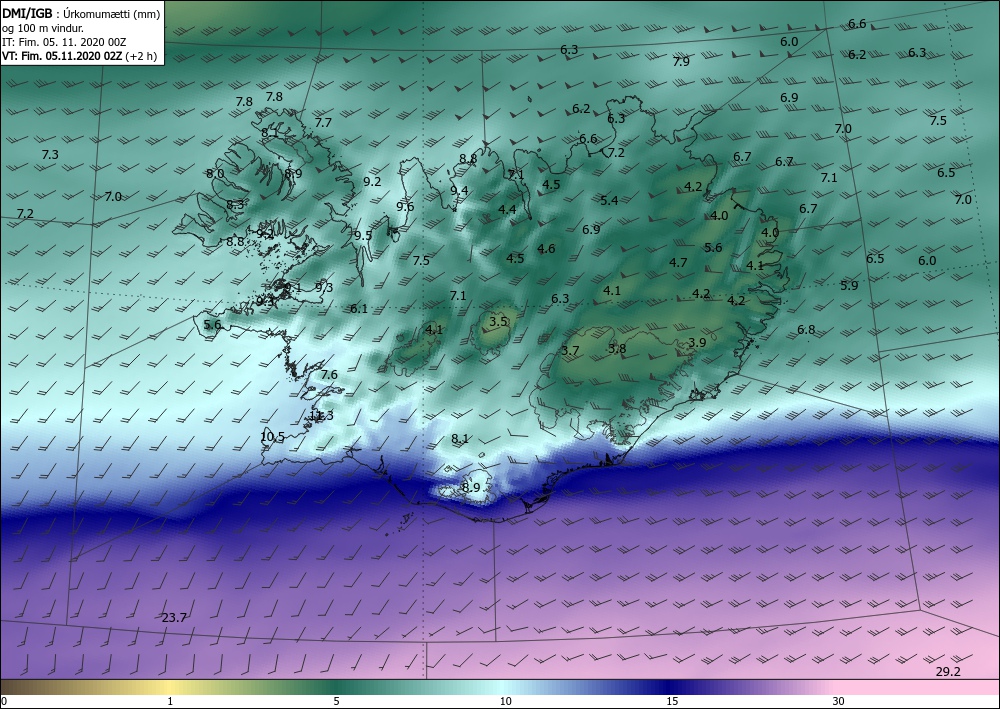Click the valid time line 'VT: Fim. 05.11.2020 02Z (+2 h)'
This screenshot has height=709, width=1000.
(80, 56)
